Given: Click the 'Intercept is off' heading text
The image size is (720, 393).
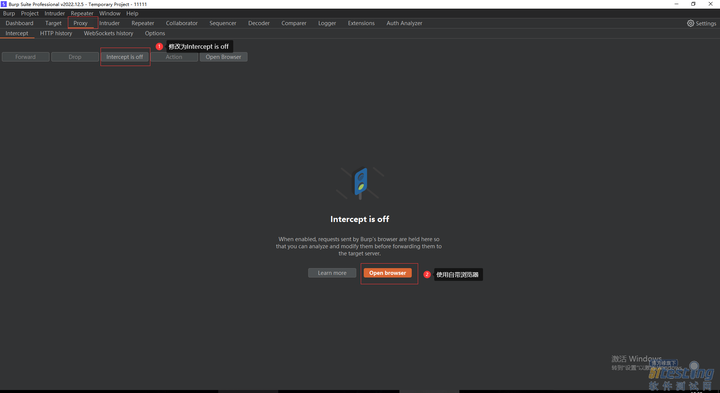Looking at the screenshot, I should [x=360, y=219].
